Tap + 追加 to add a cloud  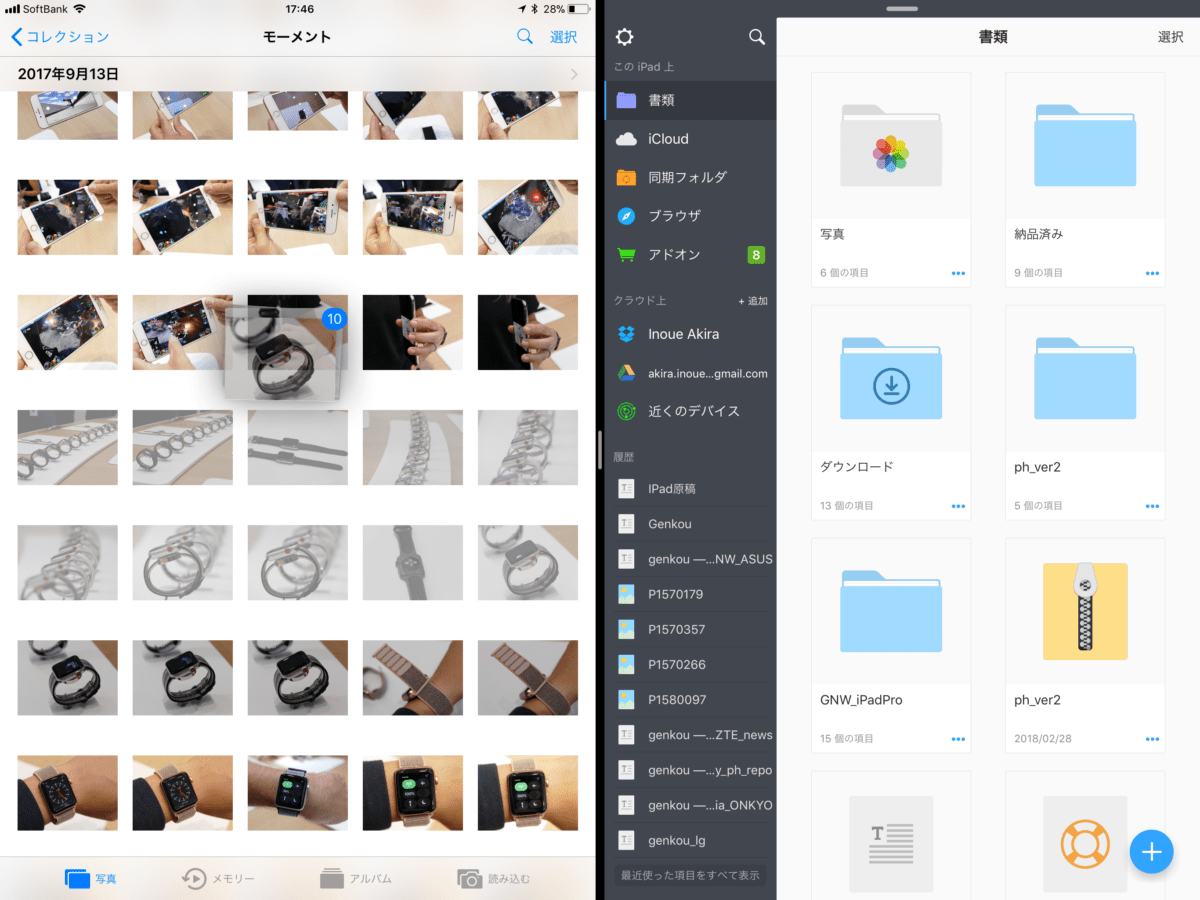(x=753, y=301)
